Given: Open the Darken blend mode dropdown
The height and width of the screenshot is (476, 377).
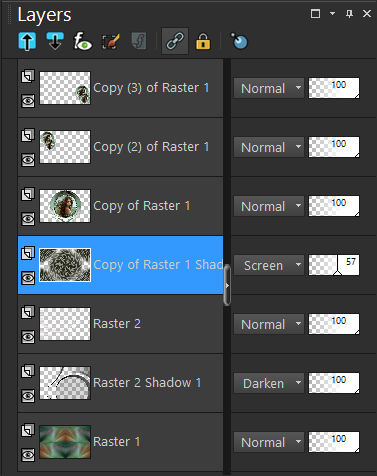Looking at the screenshot, I should coord(269,383).
